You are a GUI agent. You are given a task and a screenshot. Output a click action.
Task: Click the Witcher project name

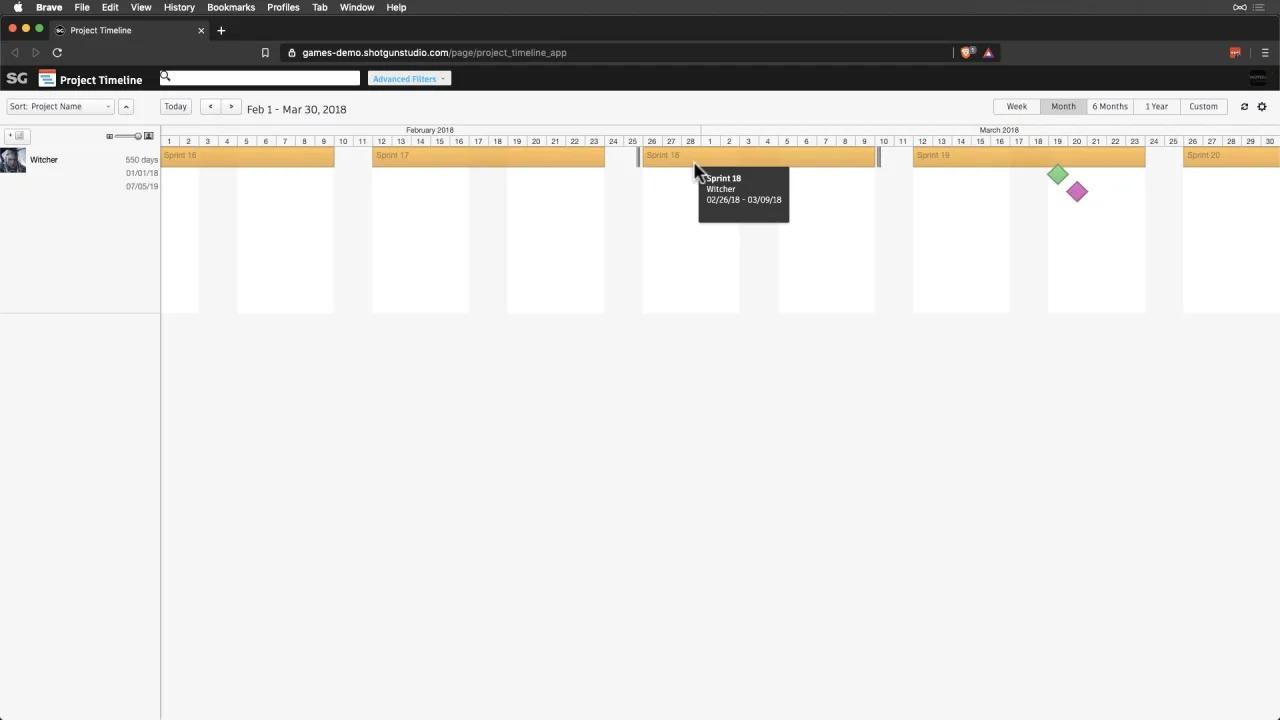pos(44,160)
